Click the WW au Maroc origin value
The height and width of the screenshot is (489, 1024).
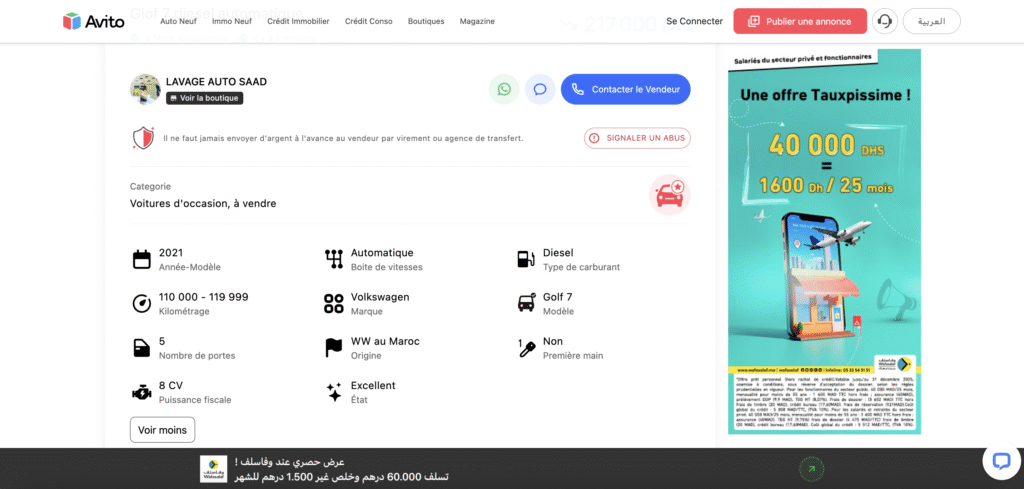pos(385,341)
